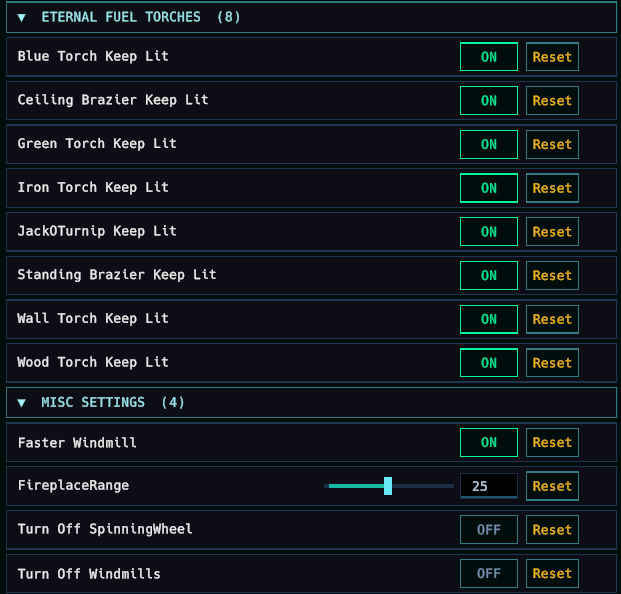Reset the Turn Off Windmills setting
This screenshot has width=621, height=594.
point(552,573)
